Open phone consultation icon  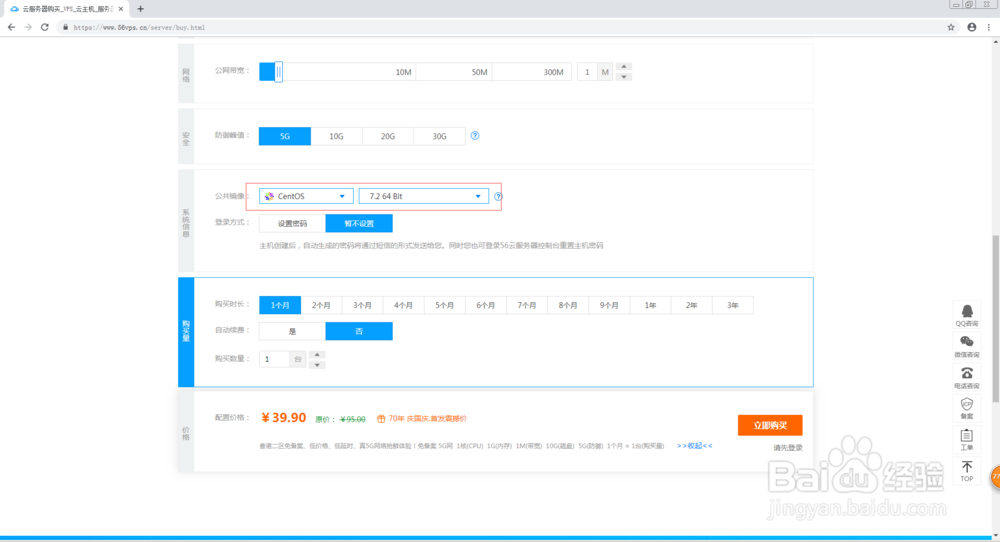click(967, 373)
